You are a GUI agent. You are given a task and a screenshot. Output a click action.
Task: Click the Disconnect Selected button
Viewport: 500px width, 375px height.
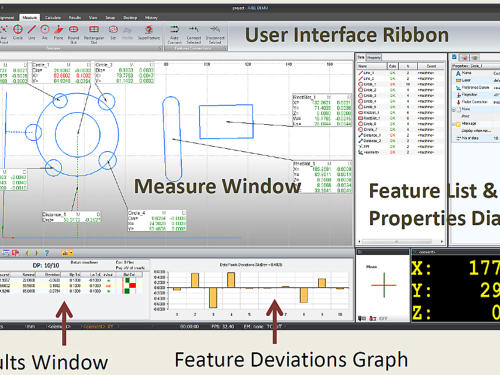pos(215,34)
